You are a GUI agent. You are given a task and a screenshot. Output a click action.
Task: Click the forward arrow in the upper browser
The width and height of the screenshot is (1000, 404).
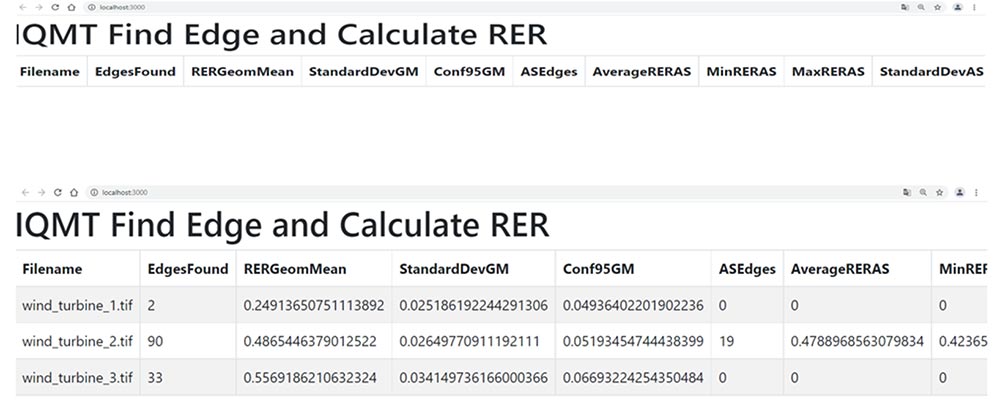click(40, 7)
